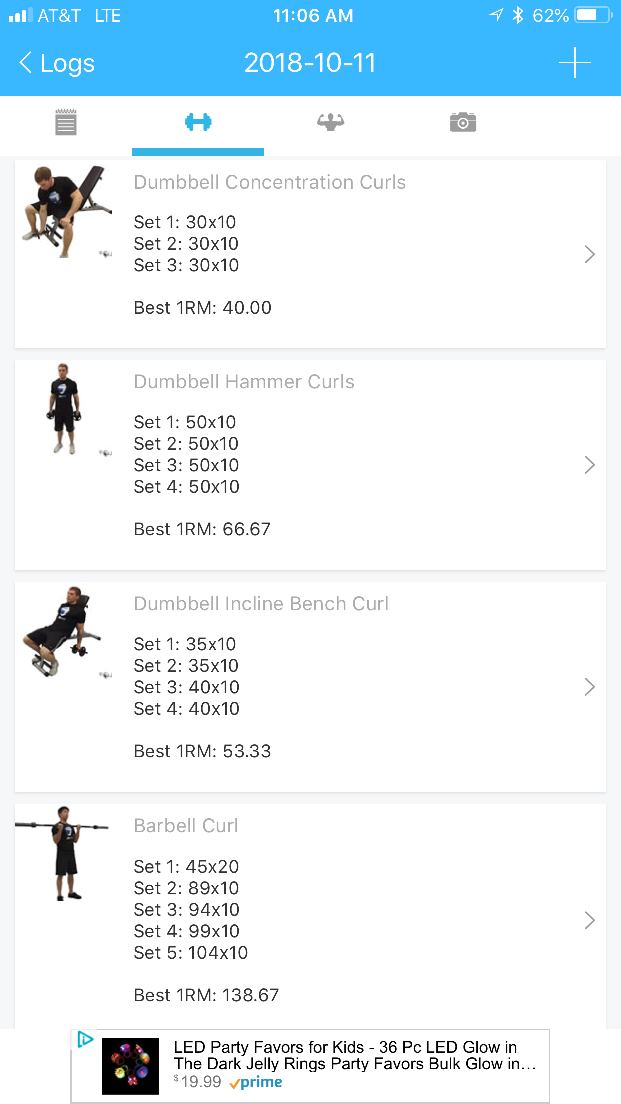621x1104 pixels.
Task: Tap the battery icon in status bar
Action: (x=592, y=16)
